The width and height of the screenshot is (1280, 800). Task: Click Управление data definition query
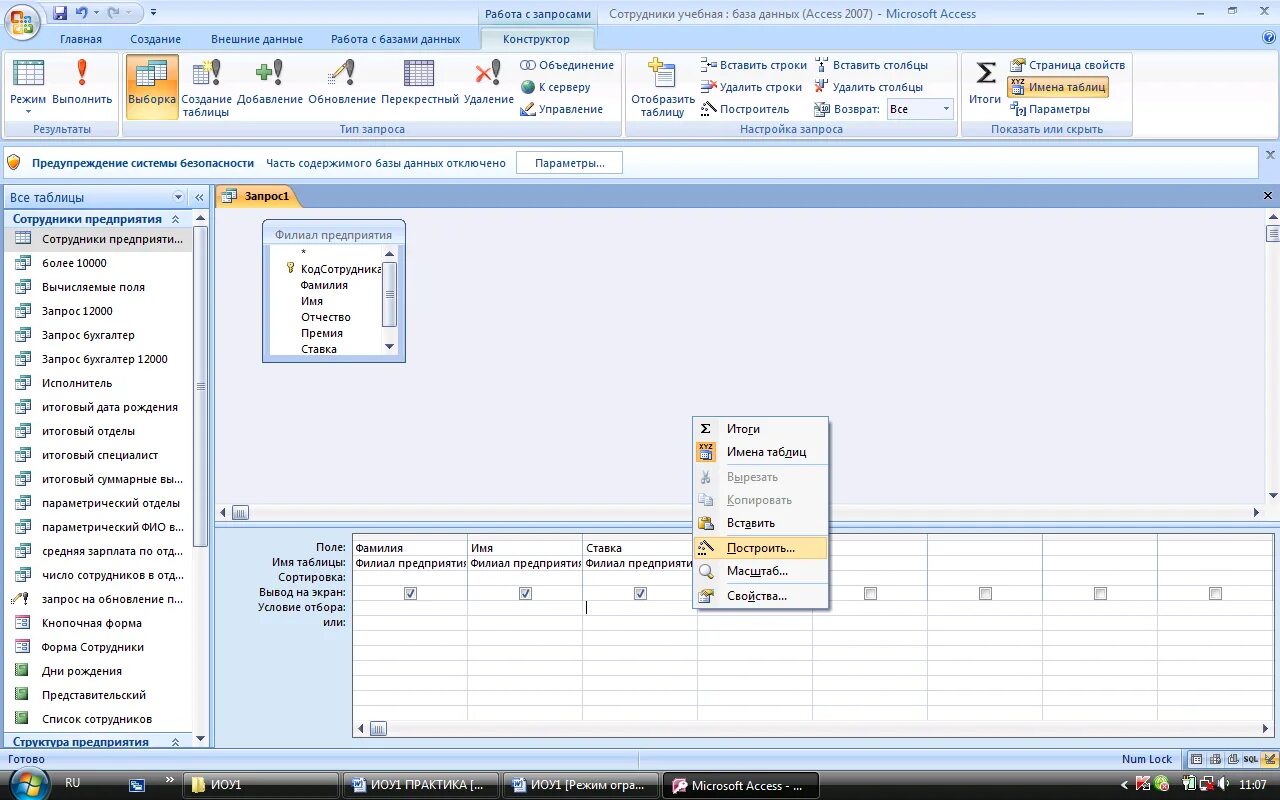coord(562,109)
